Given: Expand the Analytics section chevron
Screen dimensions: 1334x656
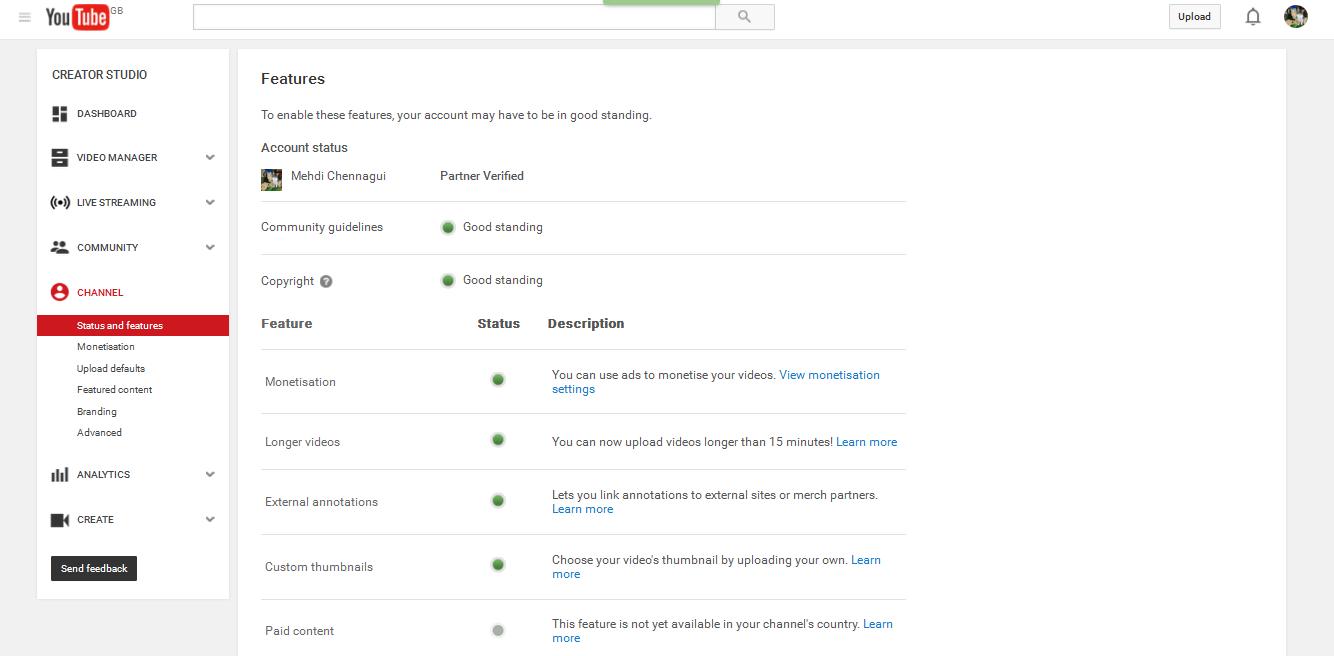Looking at the screenshot, I should (x=210, y=475).
